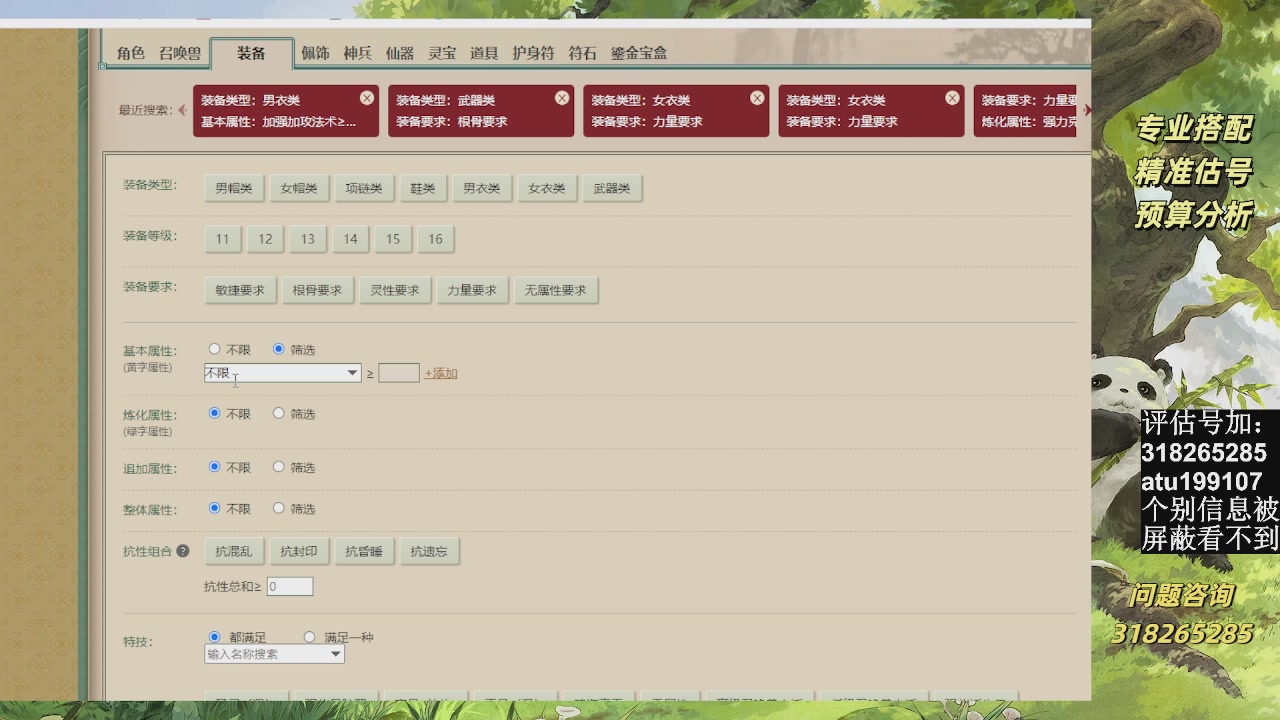
Task: Select the 力量要求 requirement filter
Action: pos(472,290)
